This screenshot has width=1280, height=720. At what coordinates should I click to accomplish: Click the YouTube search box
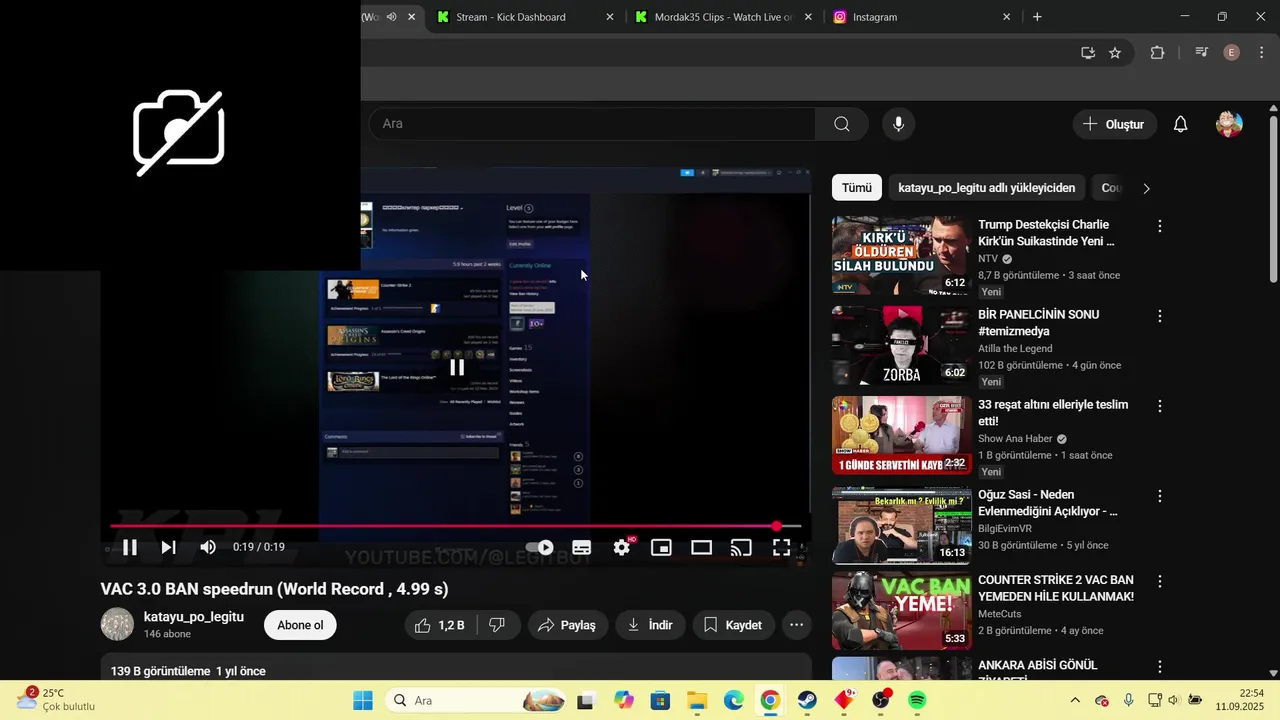pyautogui.click(x=592, y=124)
